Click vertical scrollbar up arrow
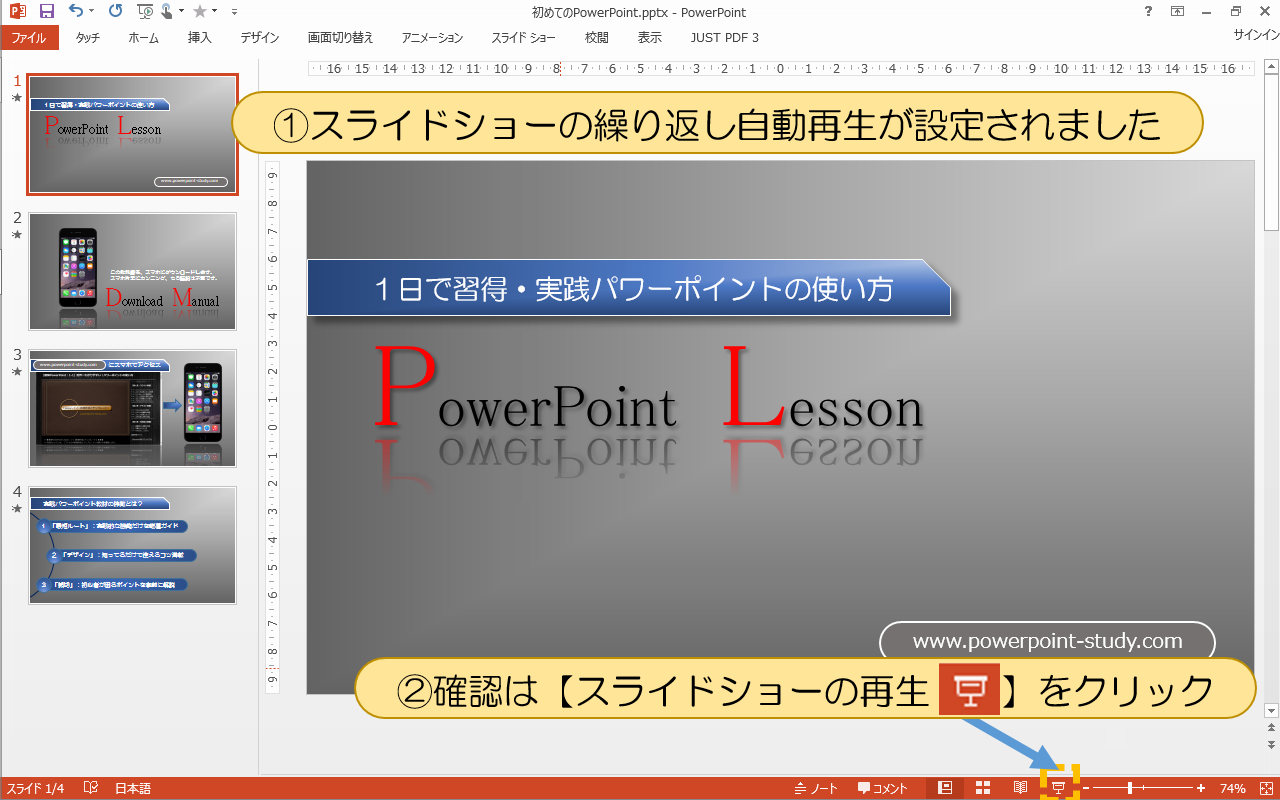This screenshot has height=800, width=1280. [x=1271, y=66]
